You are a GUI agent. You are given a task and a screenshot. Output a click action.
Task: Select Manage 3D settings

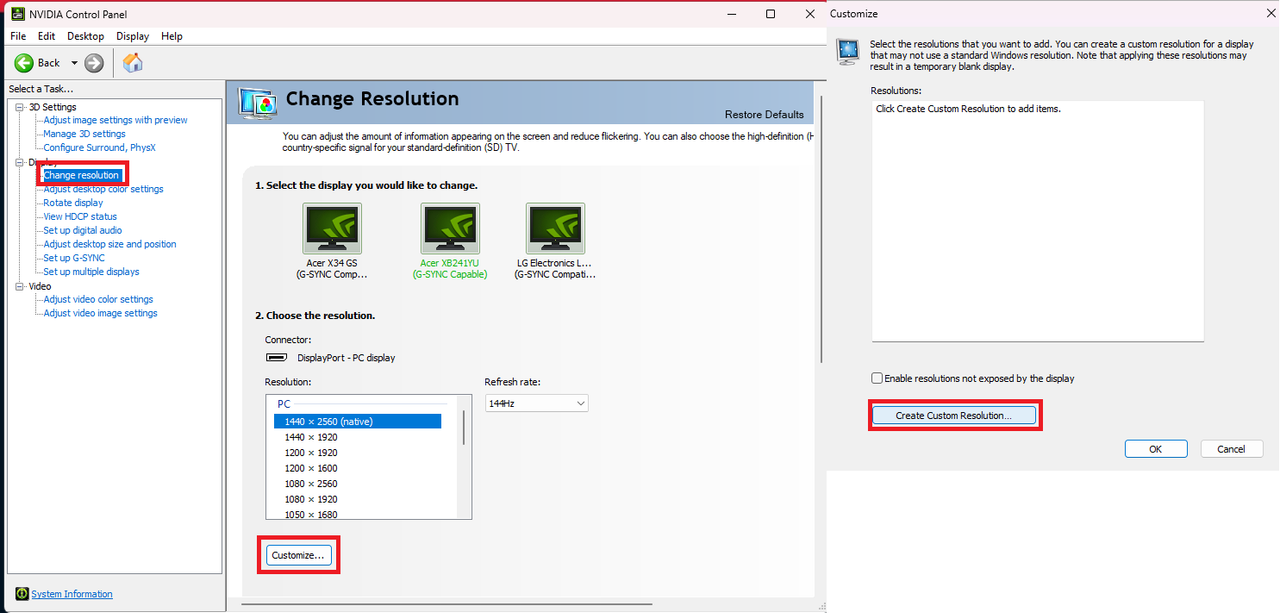(x=84, y=134)
